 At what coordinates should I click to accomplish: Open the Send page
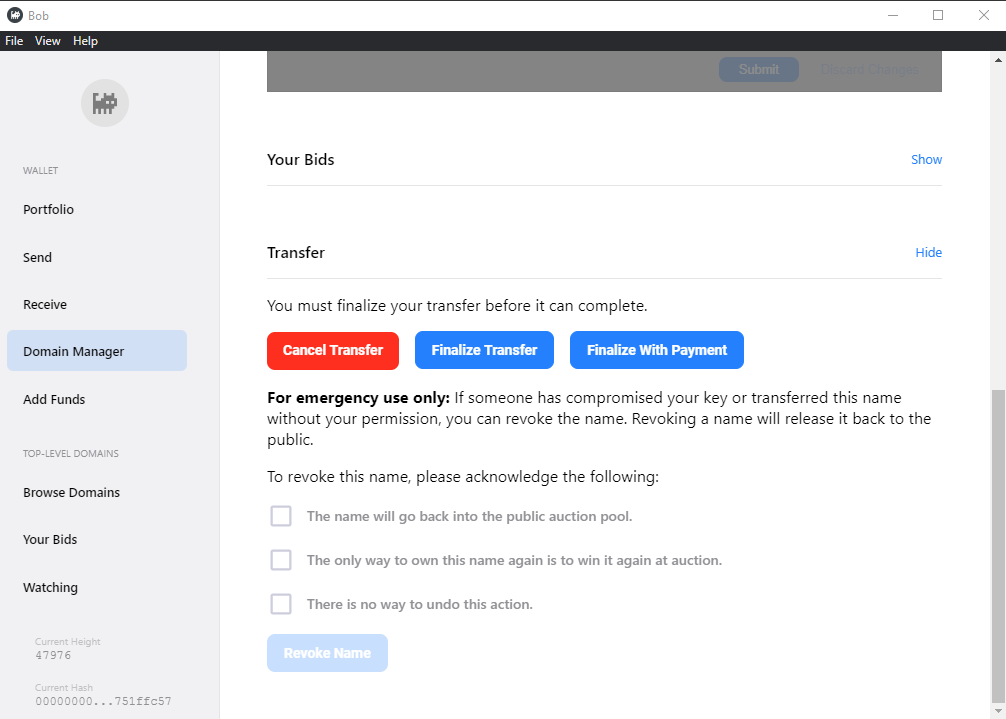(38, 257)
